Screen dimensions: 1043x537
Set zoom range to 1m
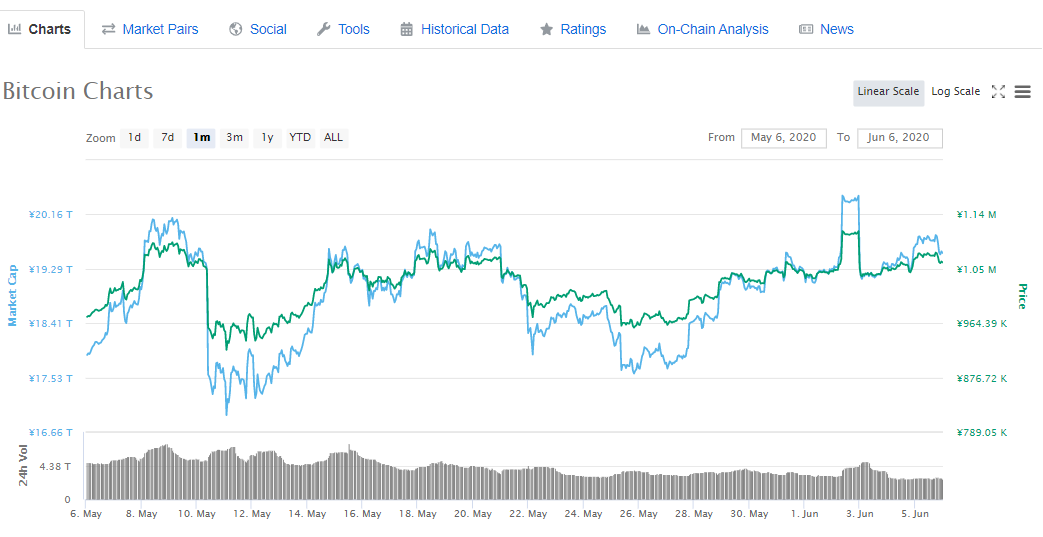pyautogui.click(x=201, y=138)
